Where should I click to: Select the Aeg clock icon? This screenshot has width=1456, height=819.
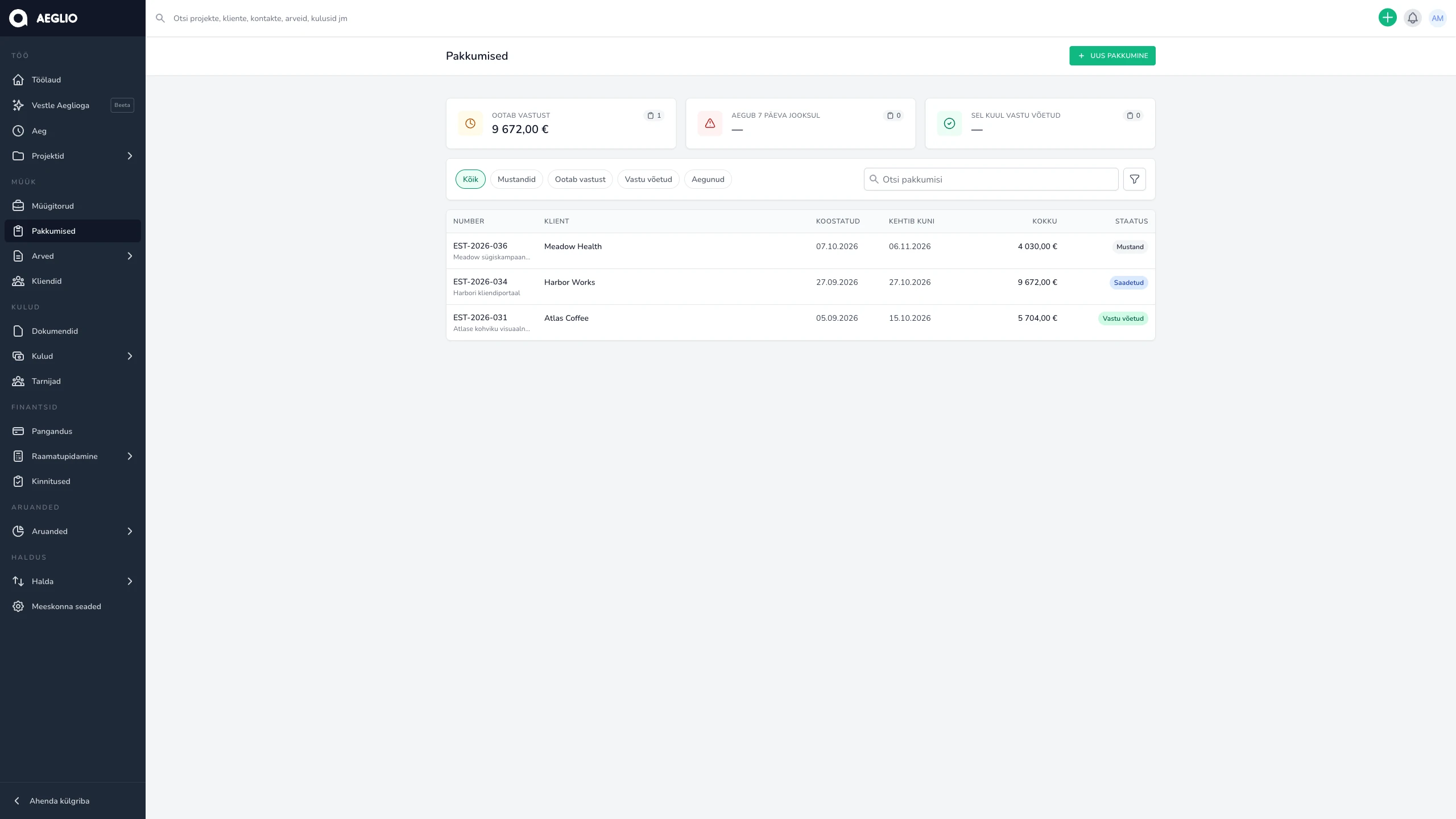click(18, 131)
